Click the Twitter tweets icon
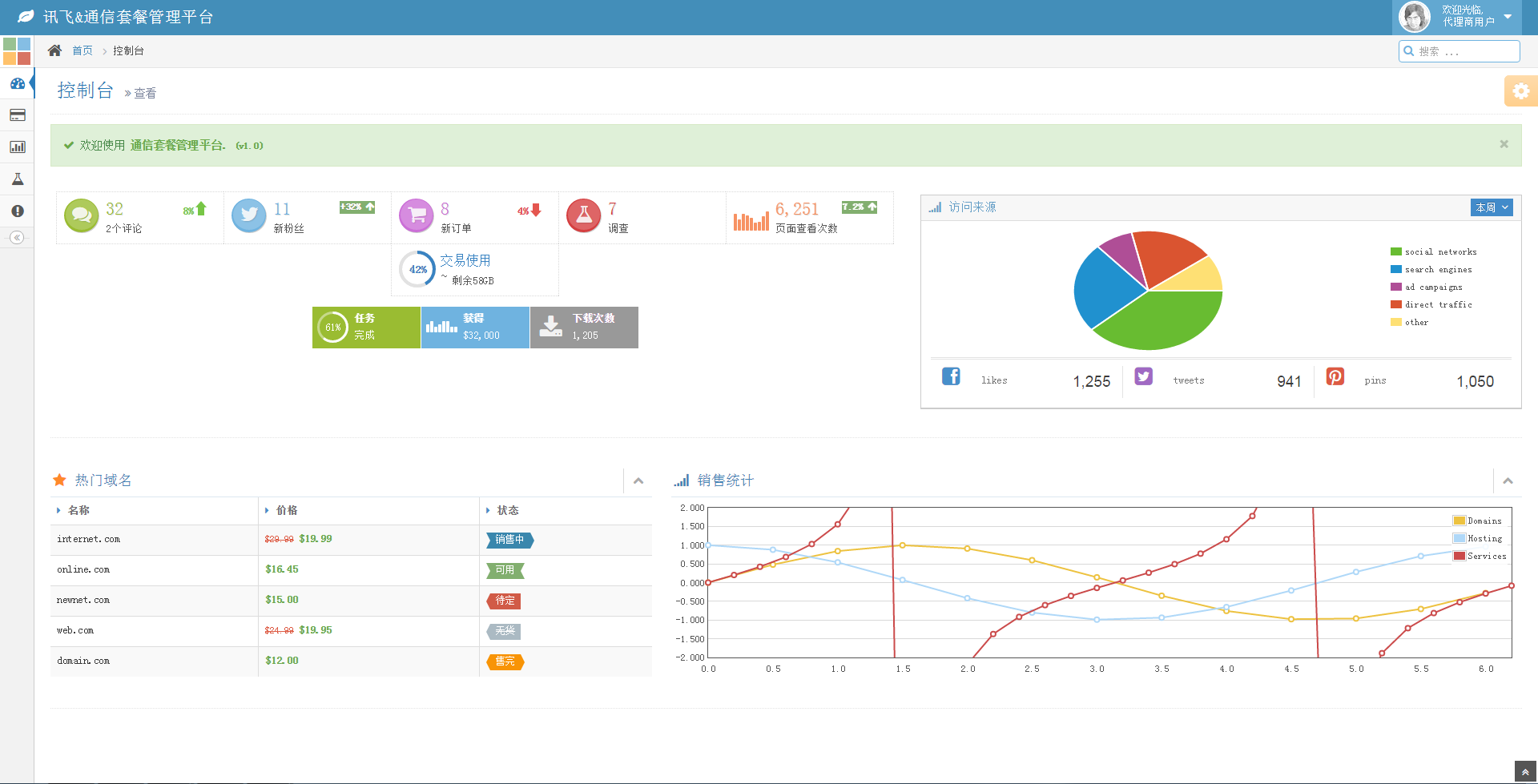This screenshot has height=784, width=1538. (x=1144, y=376)
